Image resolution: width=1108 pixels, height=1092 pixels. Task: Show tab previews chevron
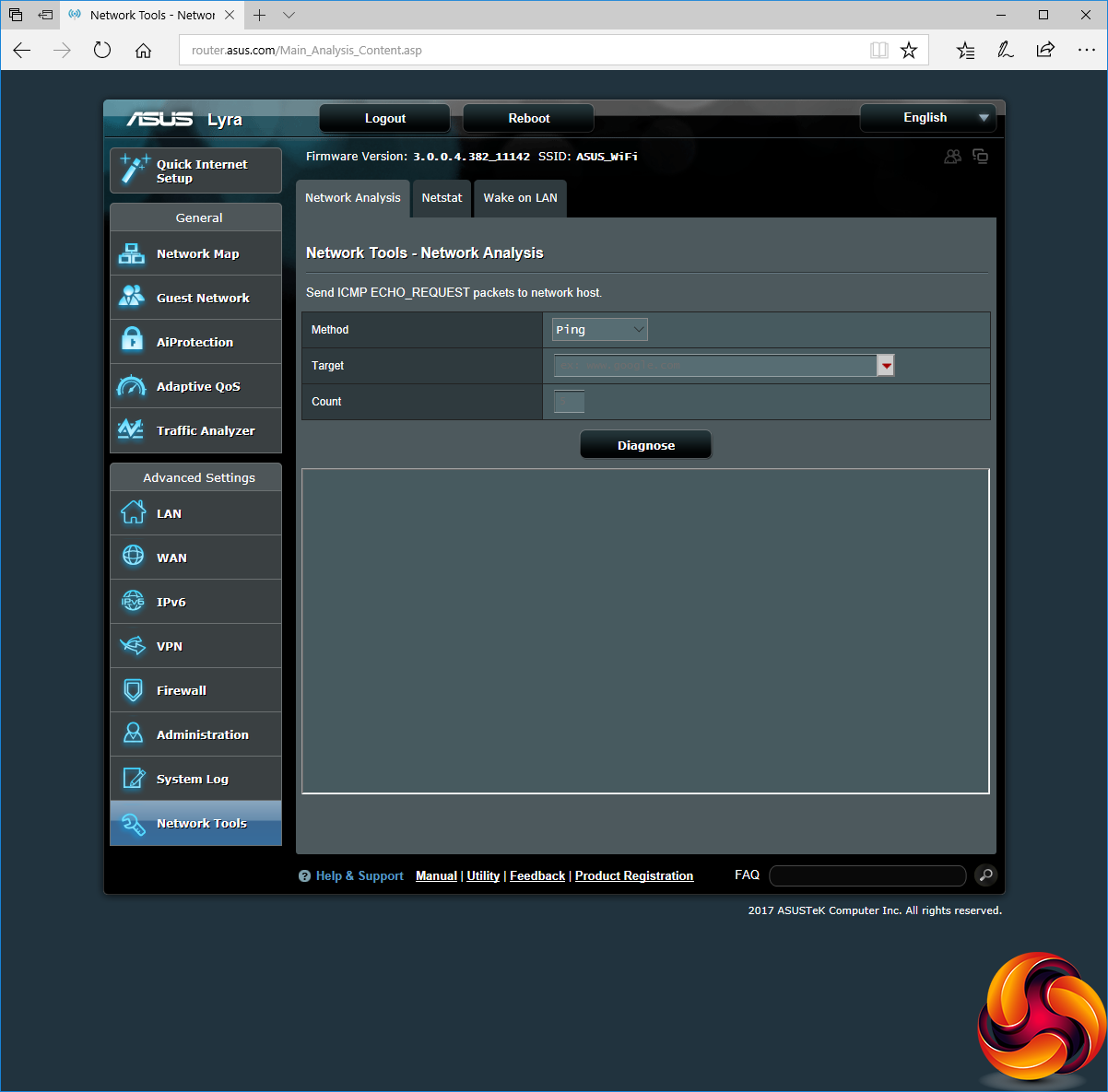point(289,15)
